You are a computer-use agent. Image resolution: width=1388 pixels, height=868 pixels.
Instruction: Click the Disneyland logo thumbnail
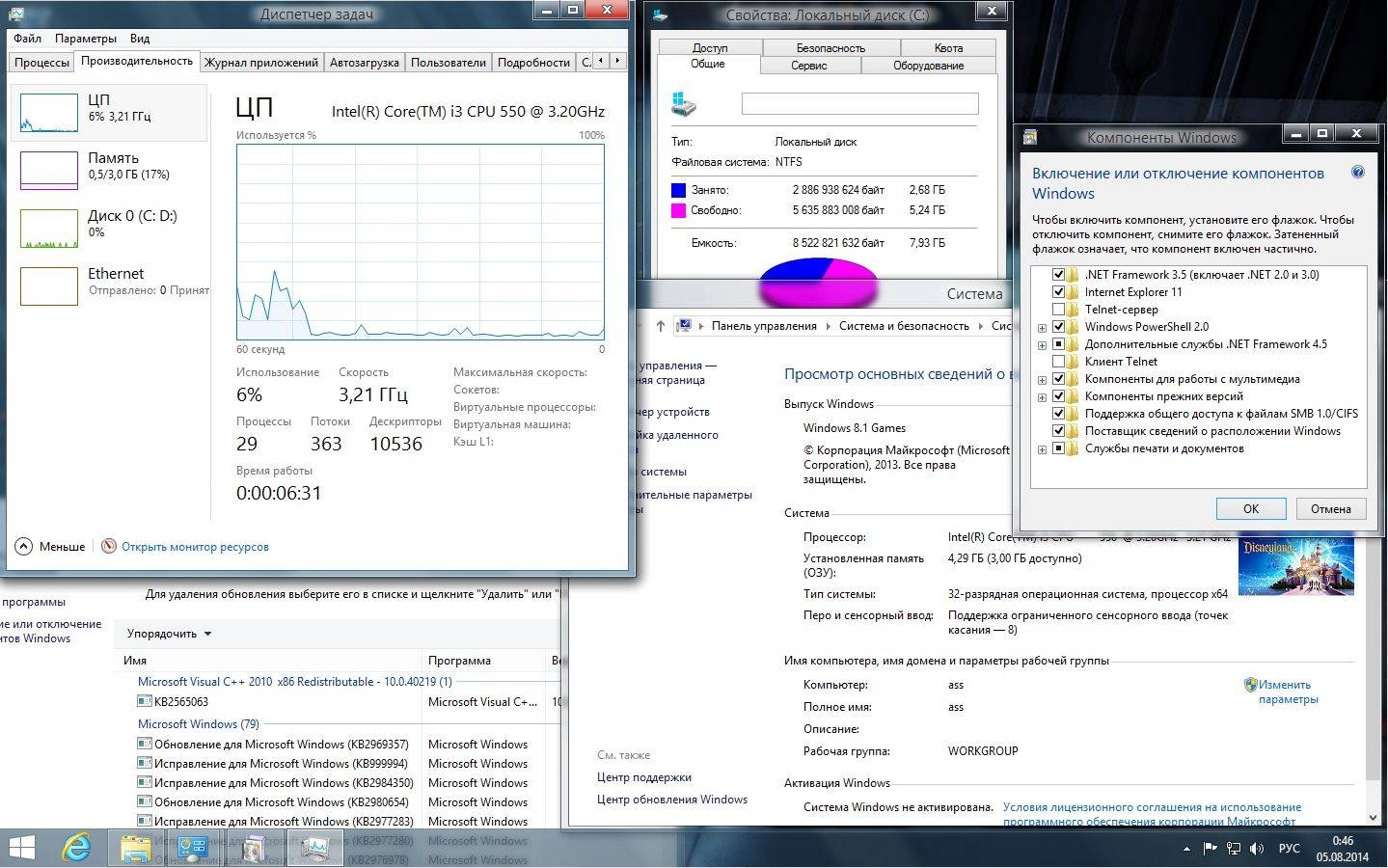coord(1296,566)
